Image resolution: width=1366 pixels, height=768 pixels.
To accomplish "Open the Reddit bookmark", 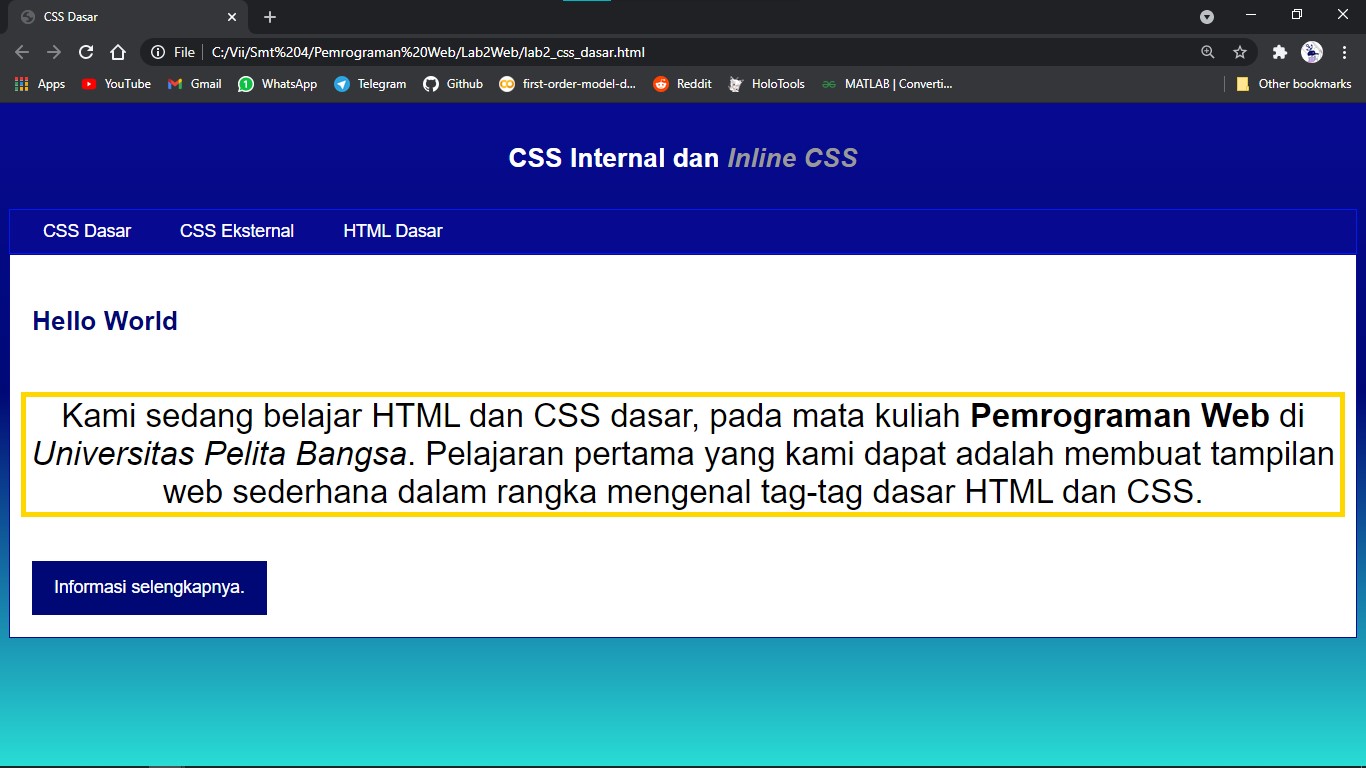I will [682, 84].
